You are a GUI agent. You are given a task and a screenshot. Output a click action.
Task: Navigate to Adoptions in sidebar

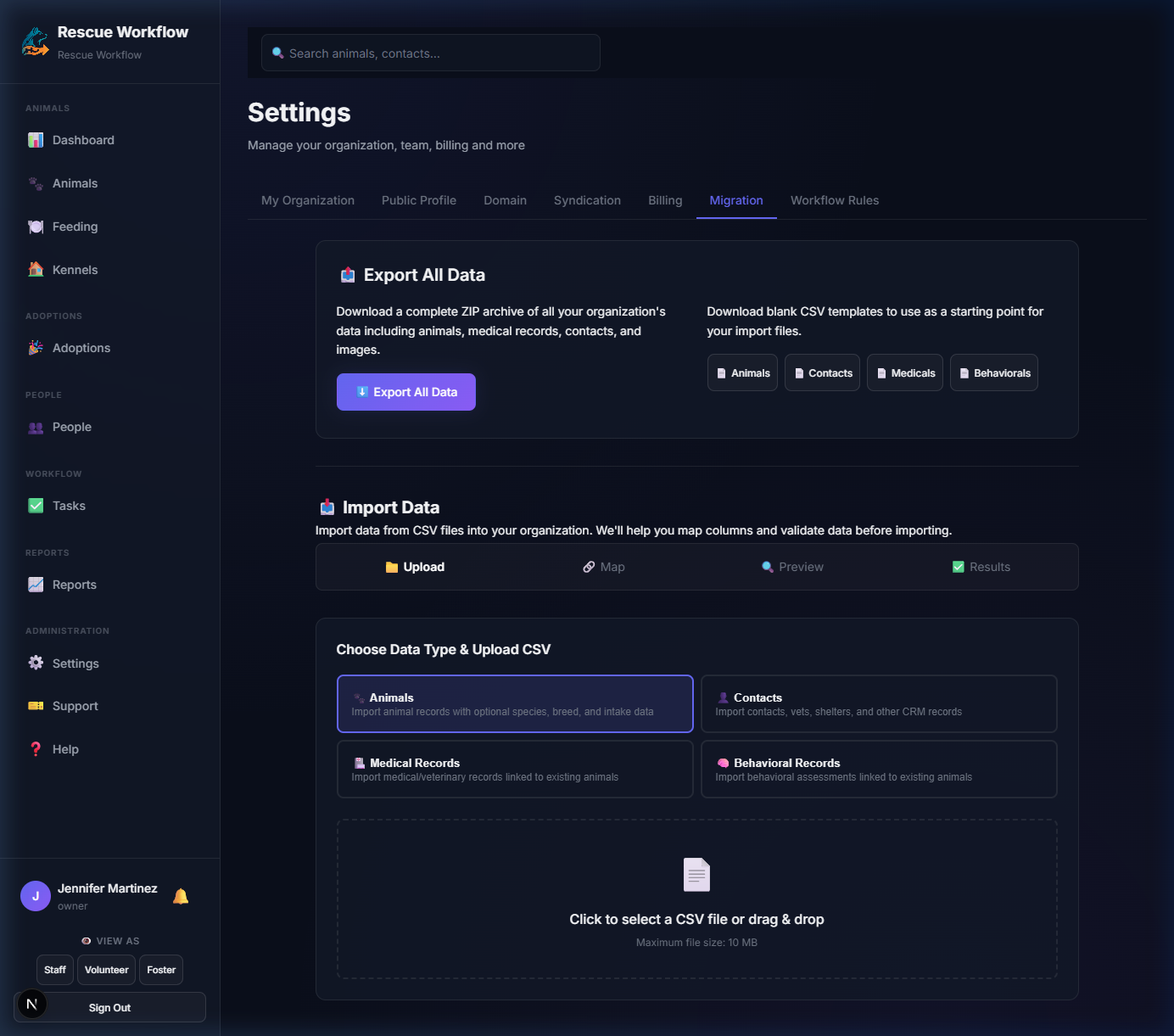[81, 348]
